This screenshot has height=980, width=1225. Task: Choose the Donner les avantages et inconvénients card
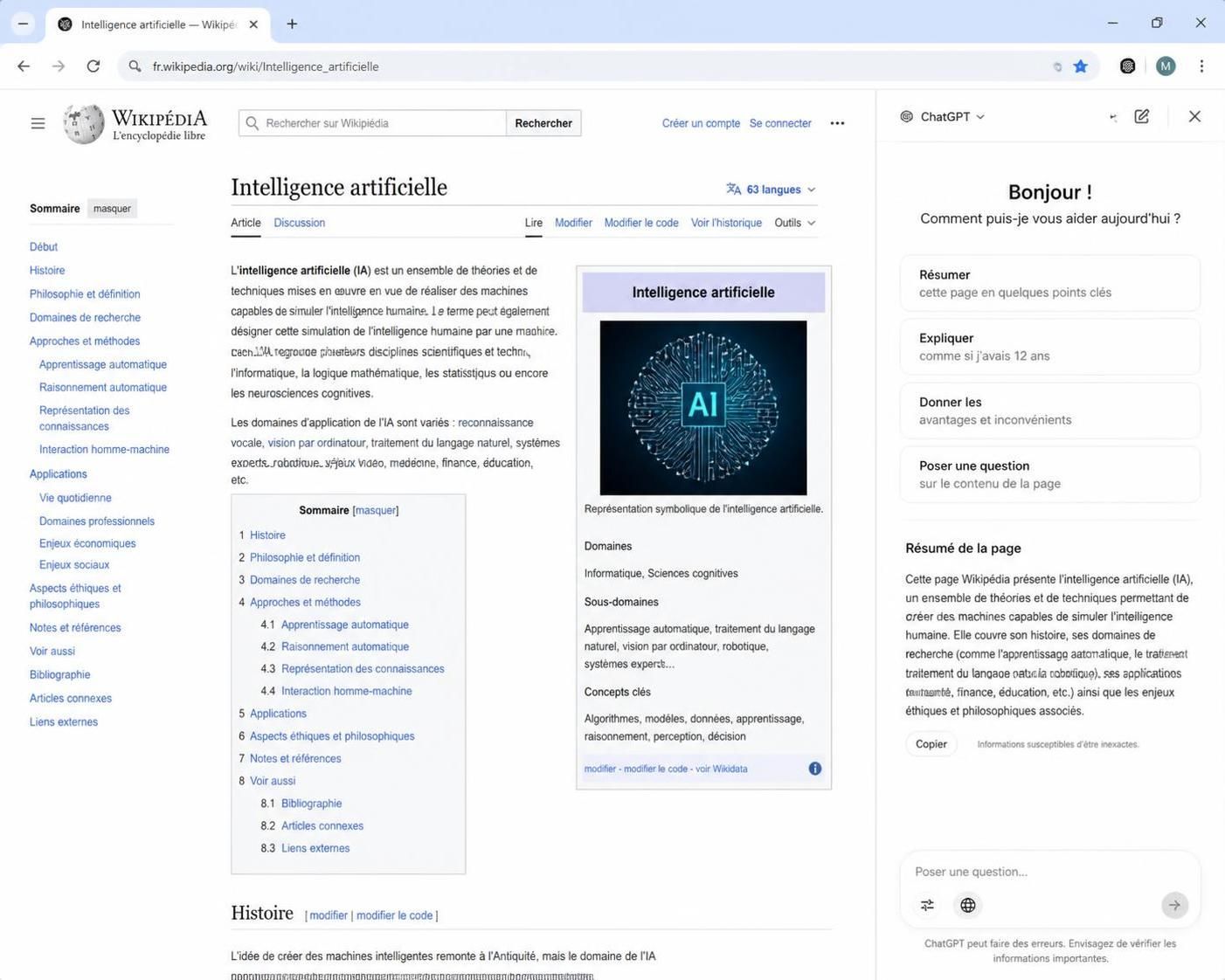[x=1049, y=411]
